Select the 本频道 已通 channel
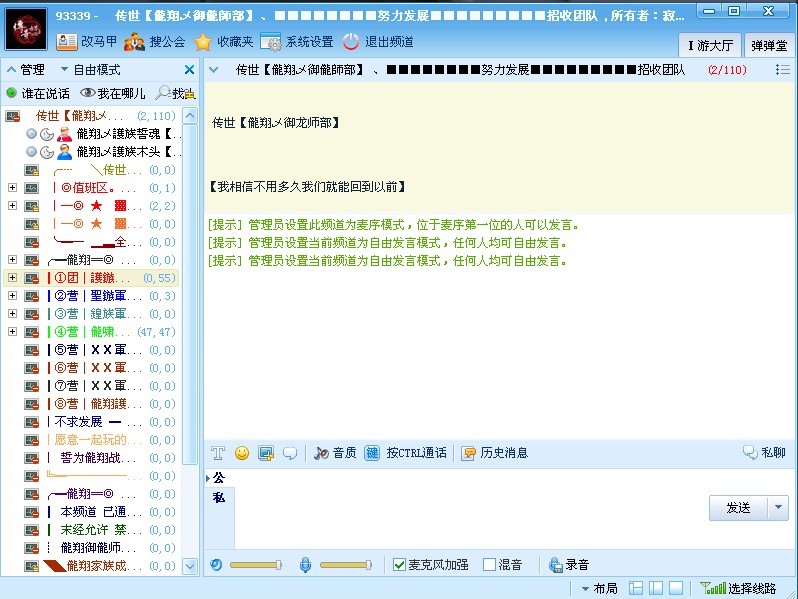 [100, 512]
